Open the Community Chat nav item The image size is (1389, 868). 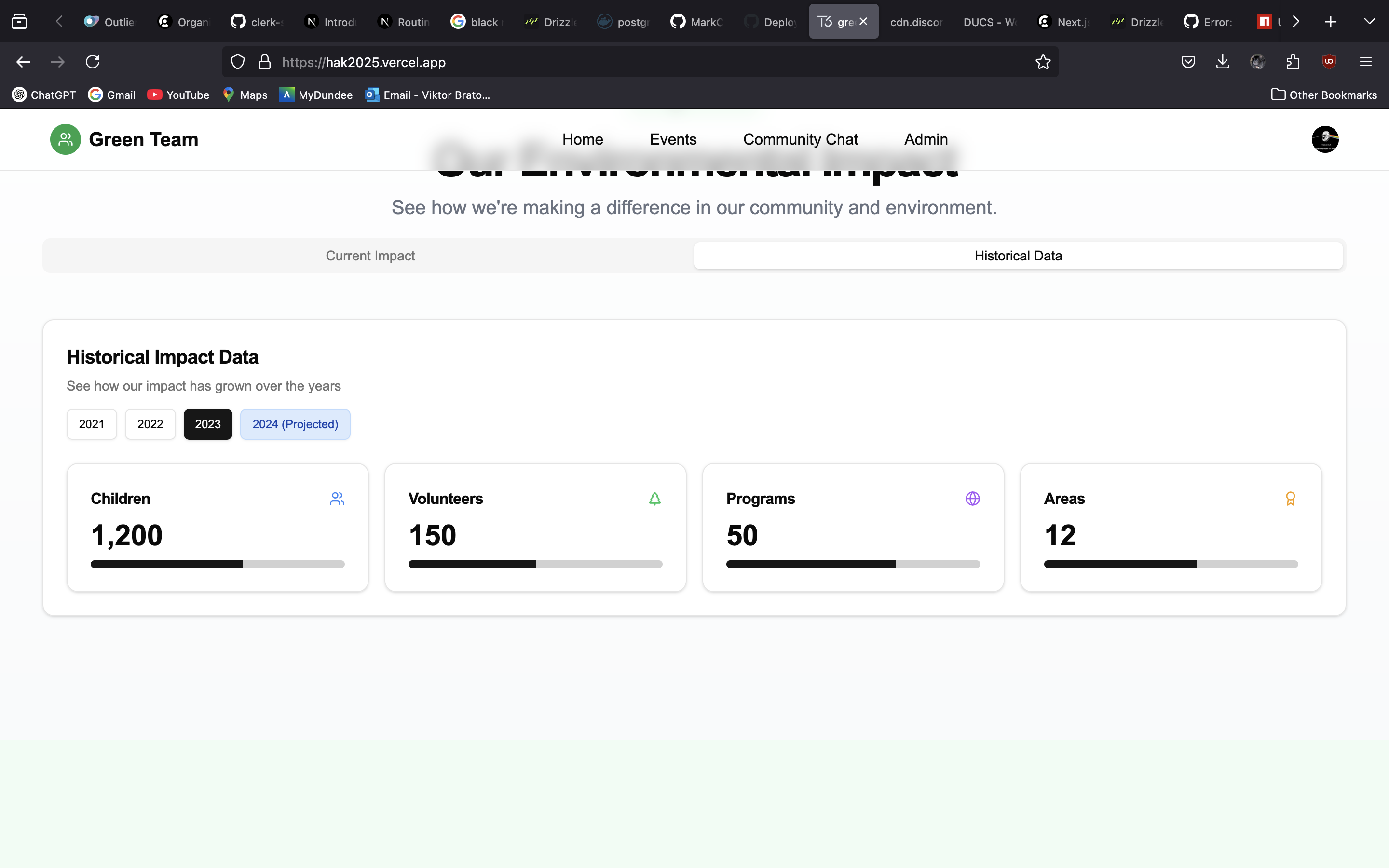pos(800,139)
